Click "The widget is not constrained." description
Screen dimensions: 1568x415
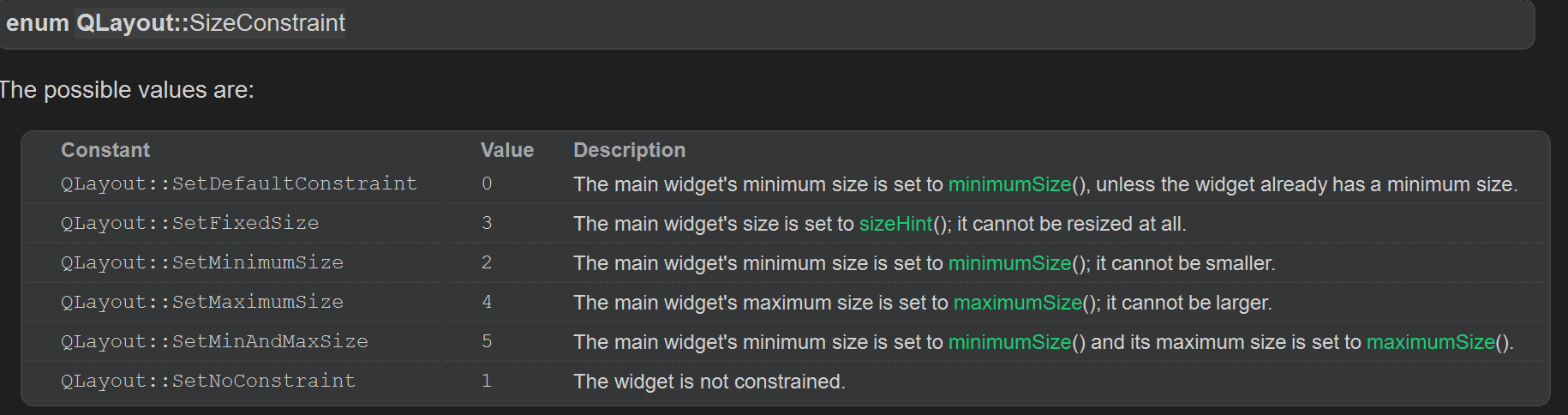(x=709, y=382)
